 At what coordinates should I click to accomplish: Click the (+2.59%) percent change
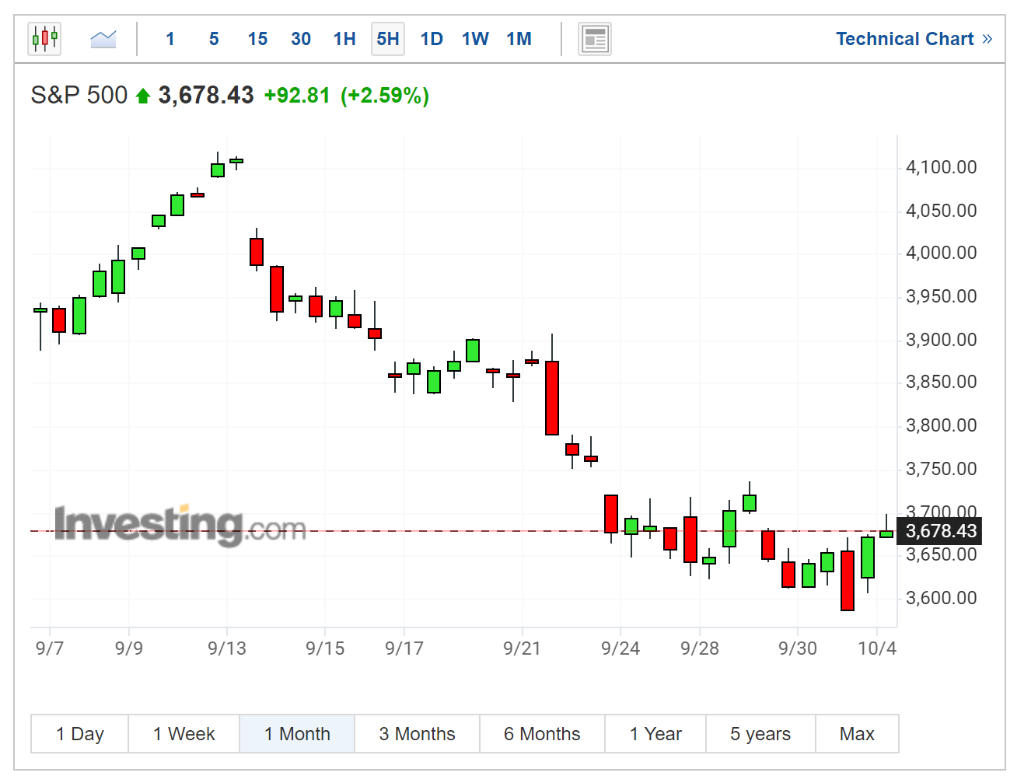click(x=385, y=96)
